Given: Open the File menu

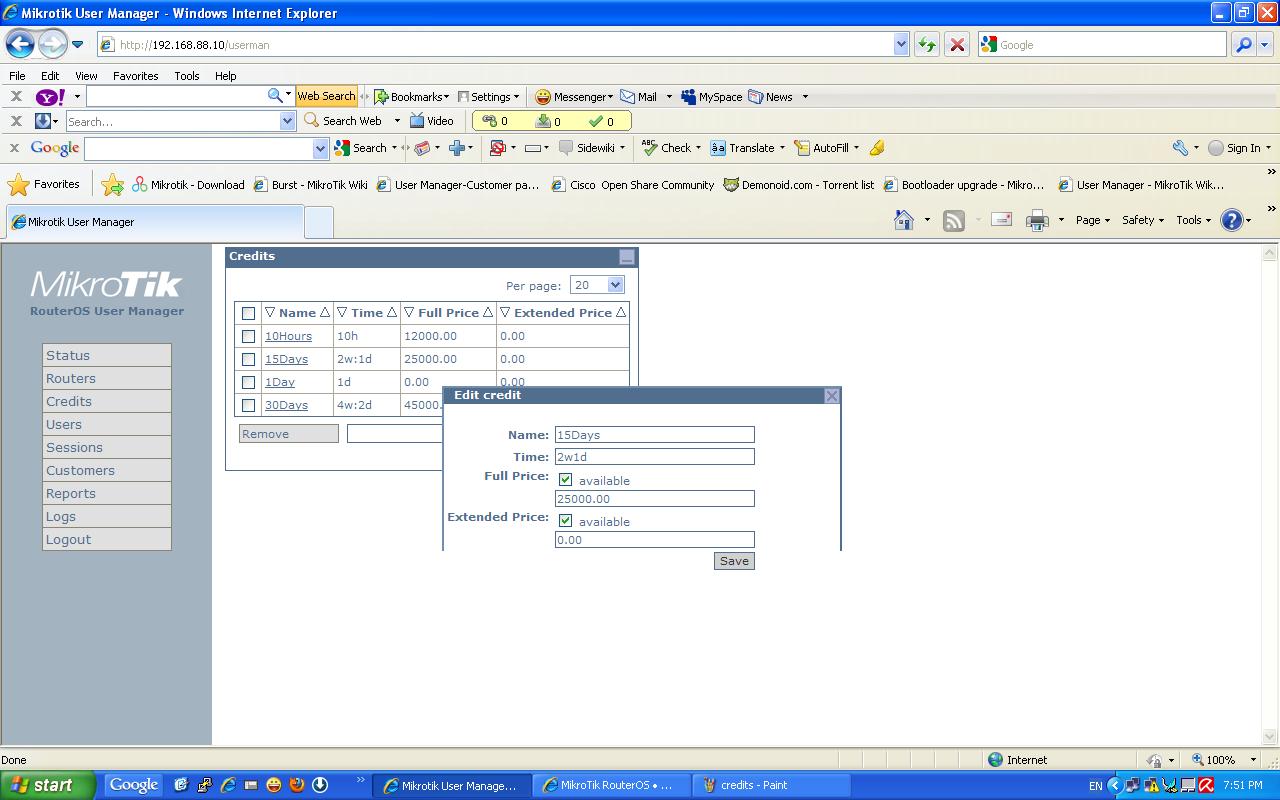Looking at the screenshot, I should [x=17, y=76].
